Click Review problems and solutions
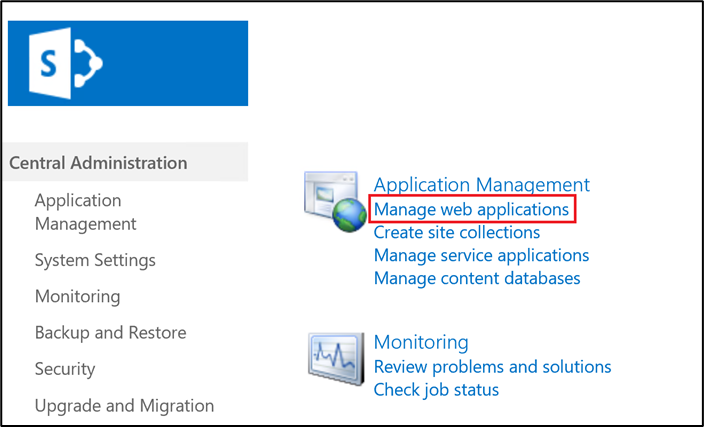 coord(492,367)
